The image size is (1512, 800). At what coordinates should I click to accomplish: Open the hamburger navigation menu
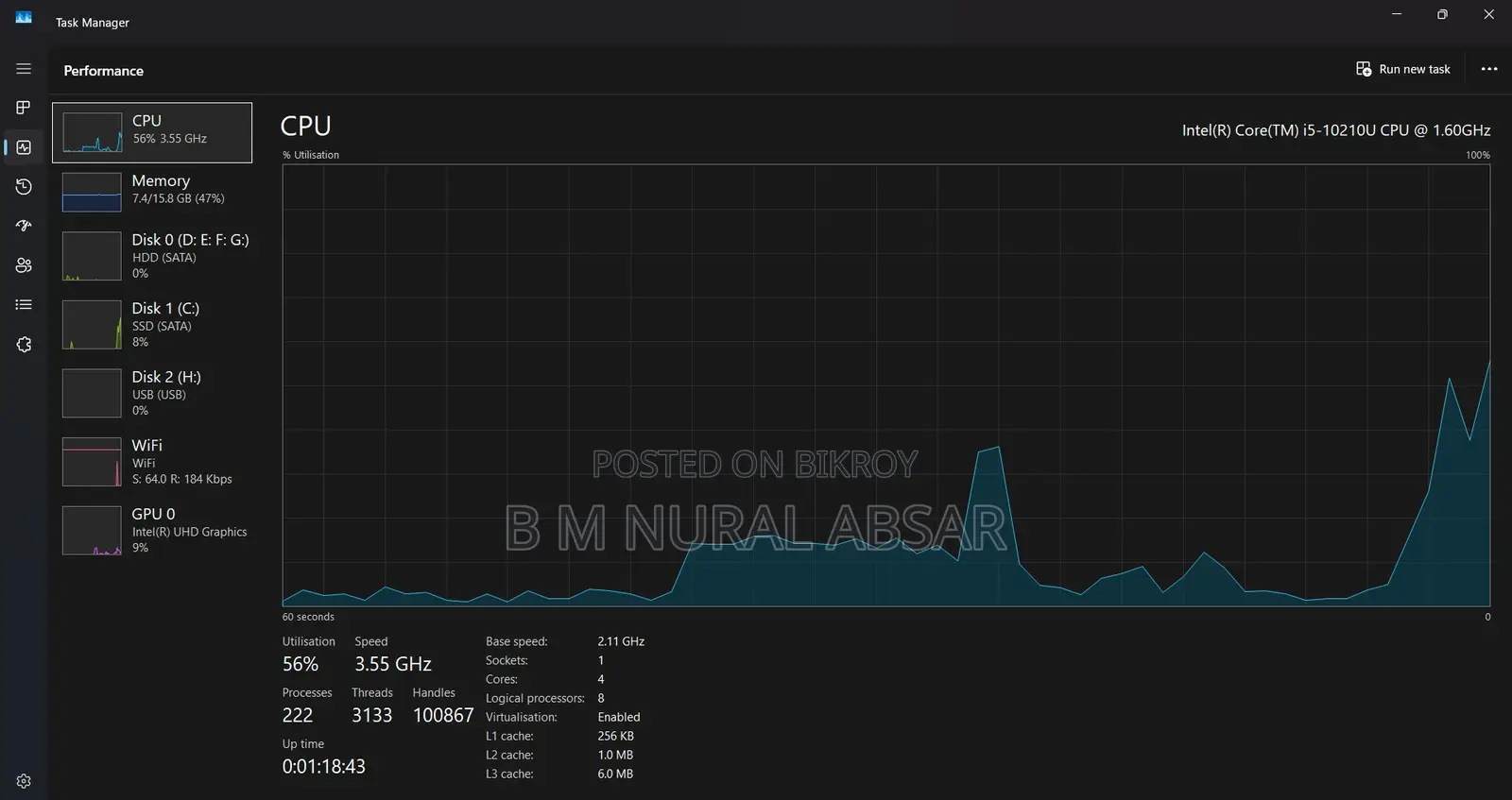tap(24, 69)
